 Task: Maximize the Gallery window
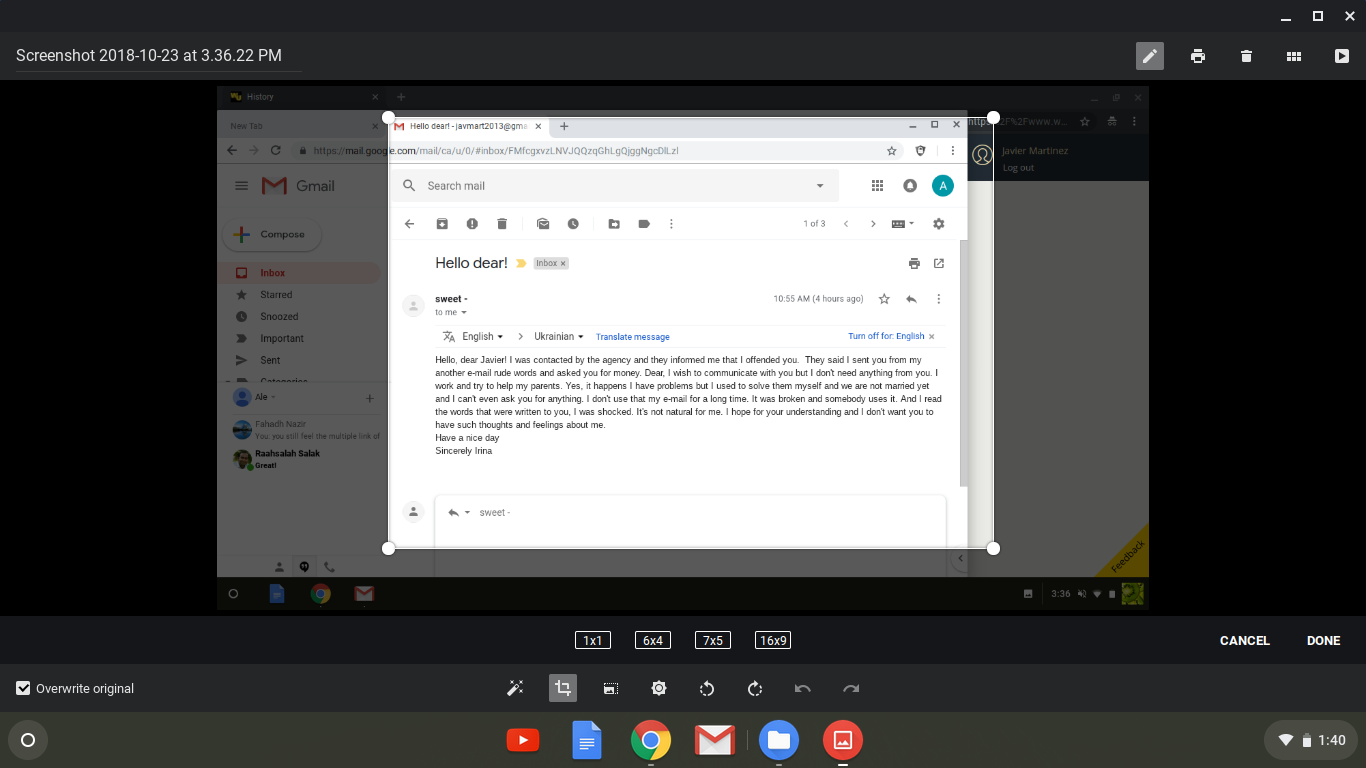(1318, 16)
